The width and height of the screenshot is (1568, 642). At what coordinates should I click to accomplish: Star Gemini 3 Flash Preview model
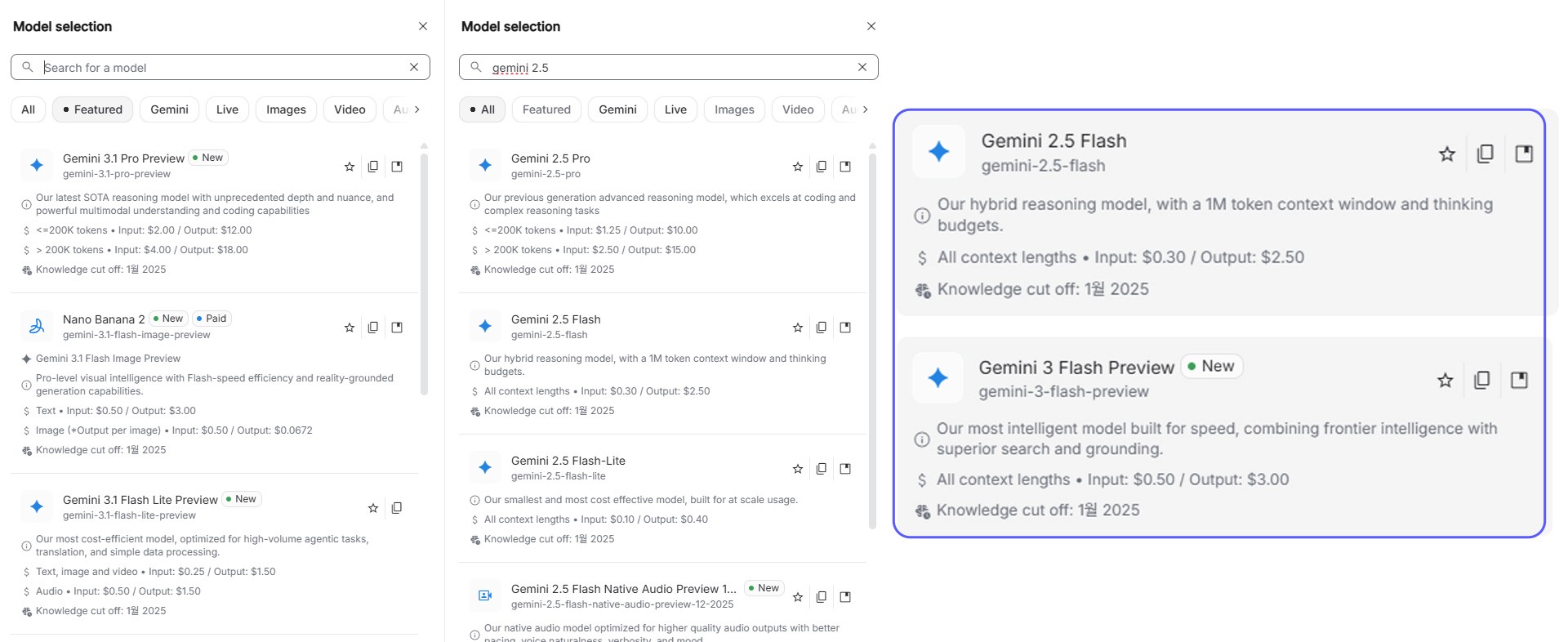pos(1445,380)
